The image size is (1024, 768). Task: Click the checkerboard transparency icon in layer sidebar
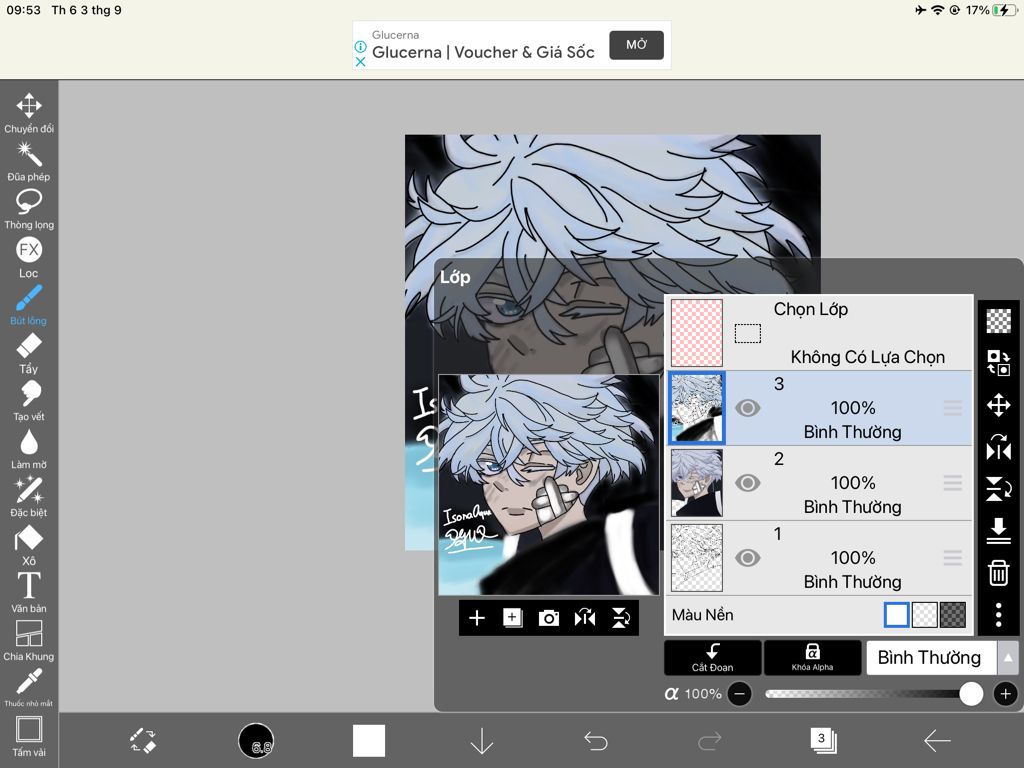click(999, 321)
